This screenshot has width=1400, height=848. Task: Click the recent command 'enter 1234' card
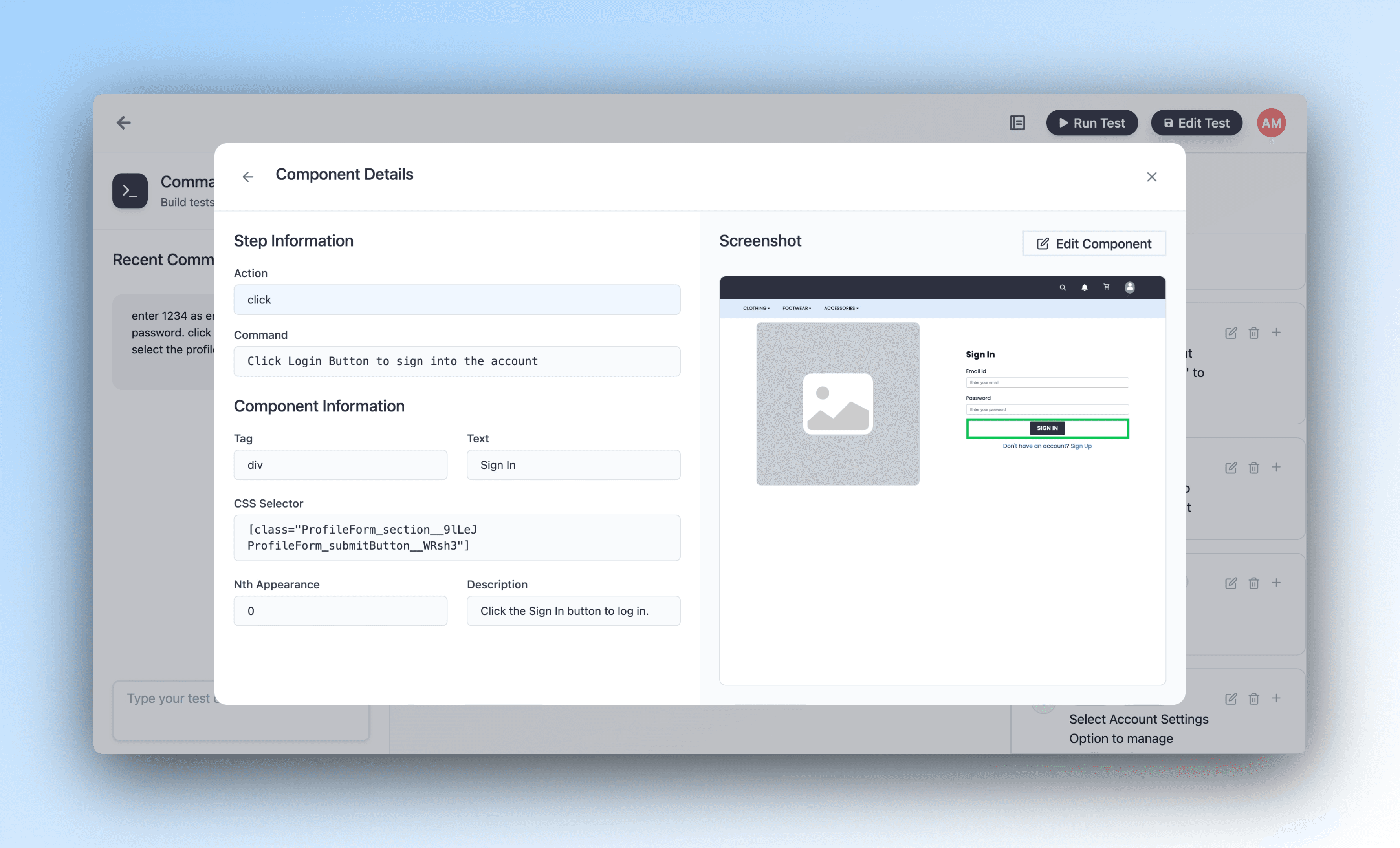point(164,341)
